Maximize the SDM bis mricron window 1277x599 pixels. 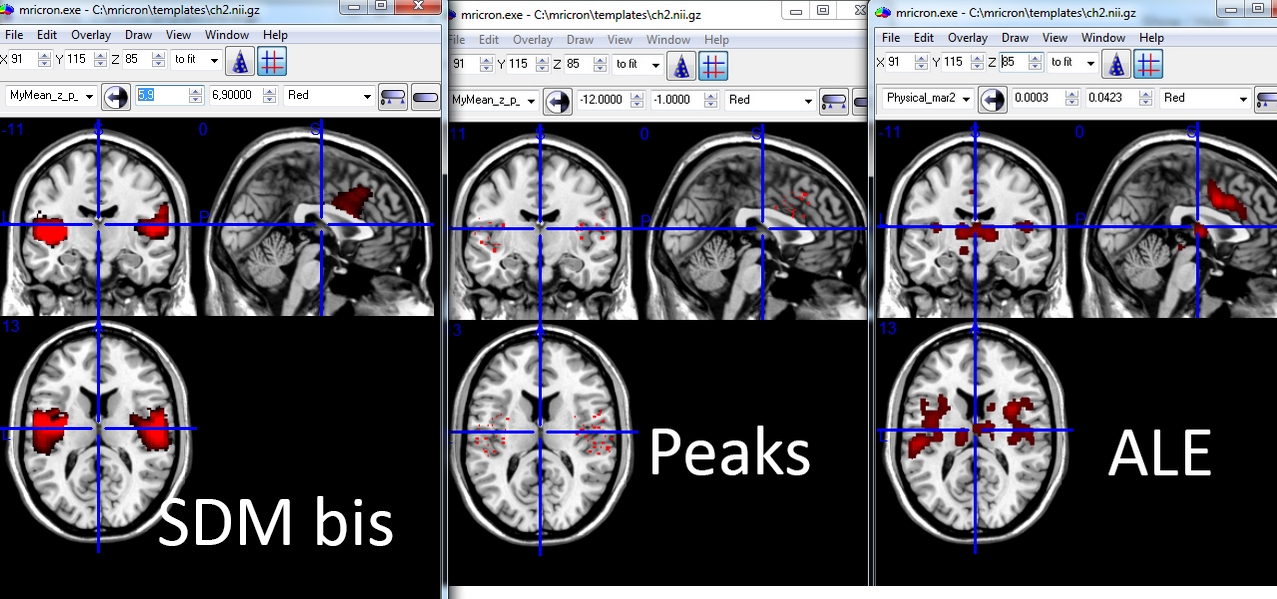(380, 6)
